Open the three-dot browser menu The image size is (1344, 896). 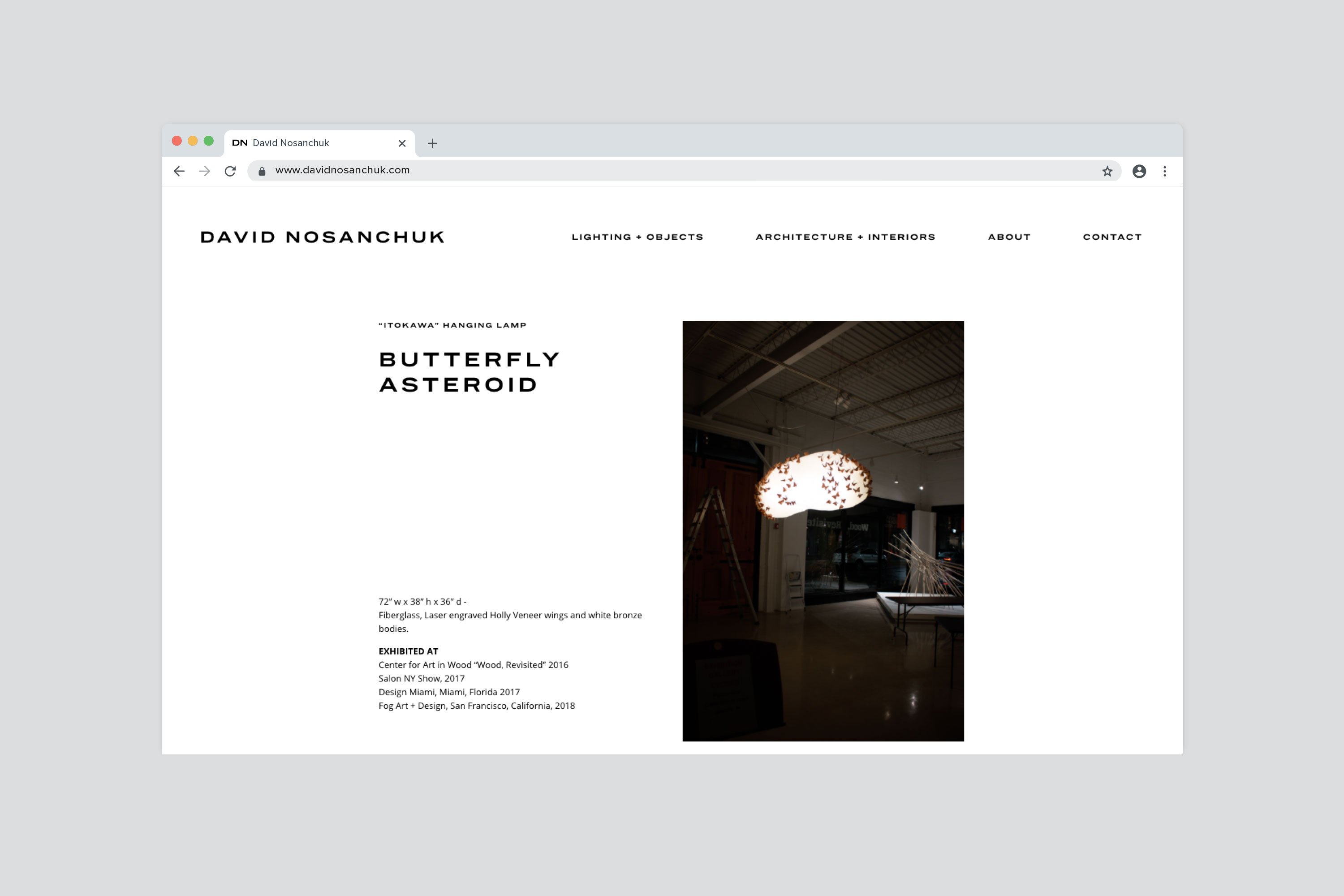tap(1164, 172)
